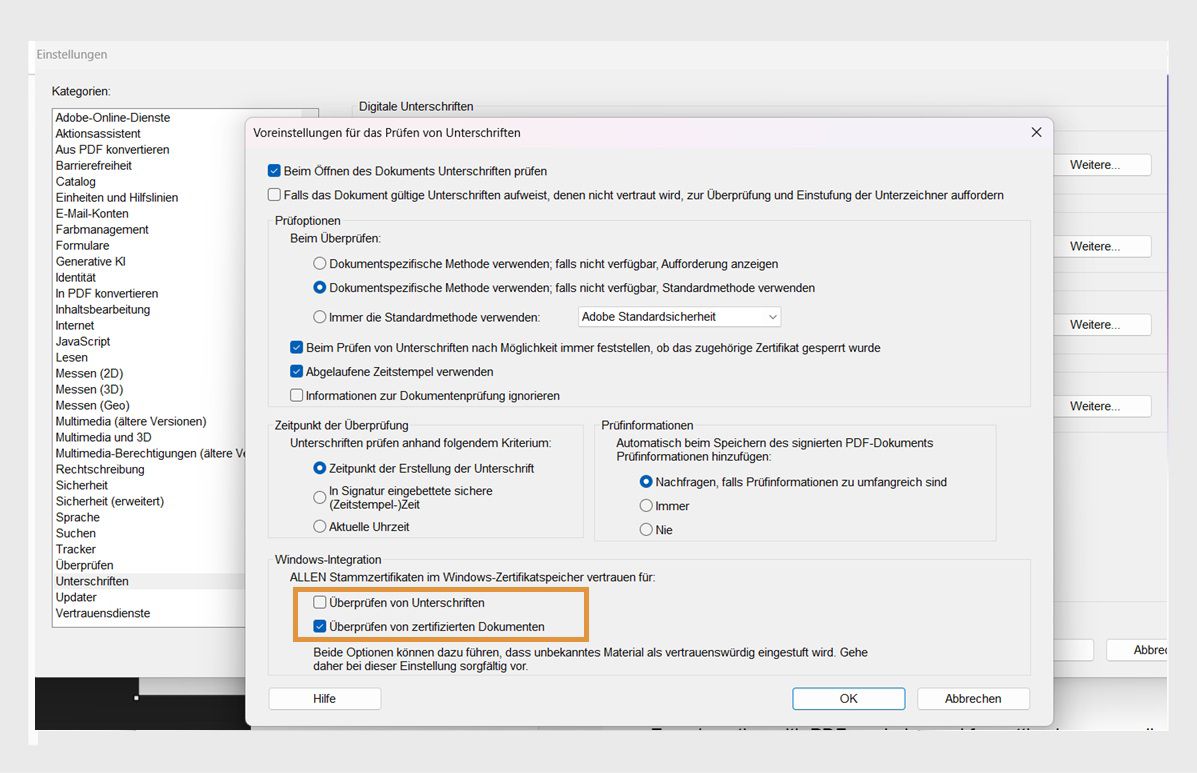Screen dimensions: 1197x773
Task: Toggle 'Abgelaufene Zeitstempel verwenden'
Action: coord(297,371)
